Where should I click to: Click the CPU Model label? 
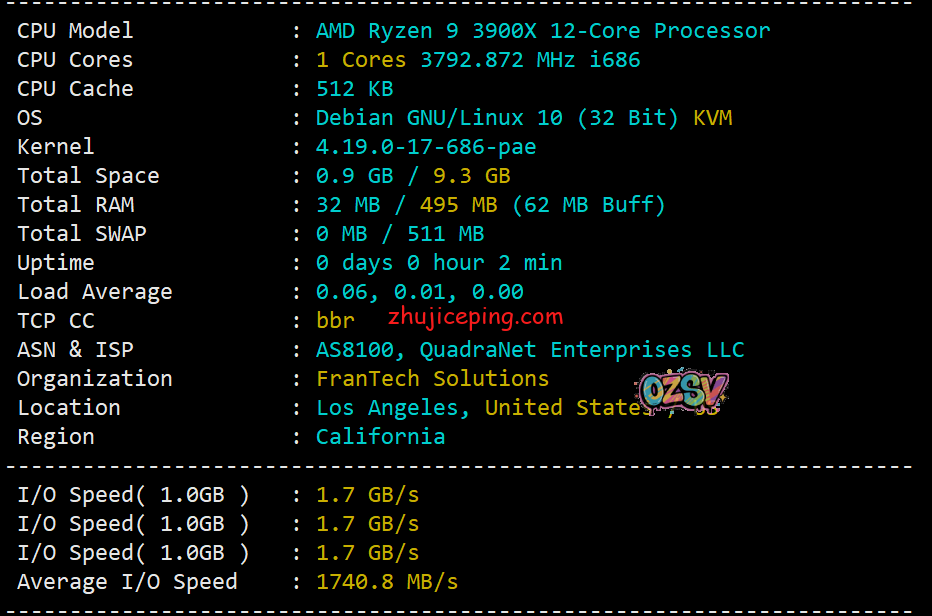pos(75,31)
